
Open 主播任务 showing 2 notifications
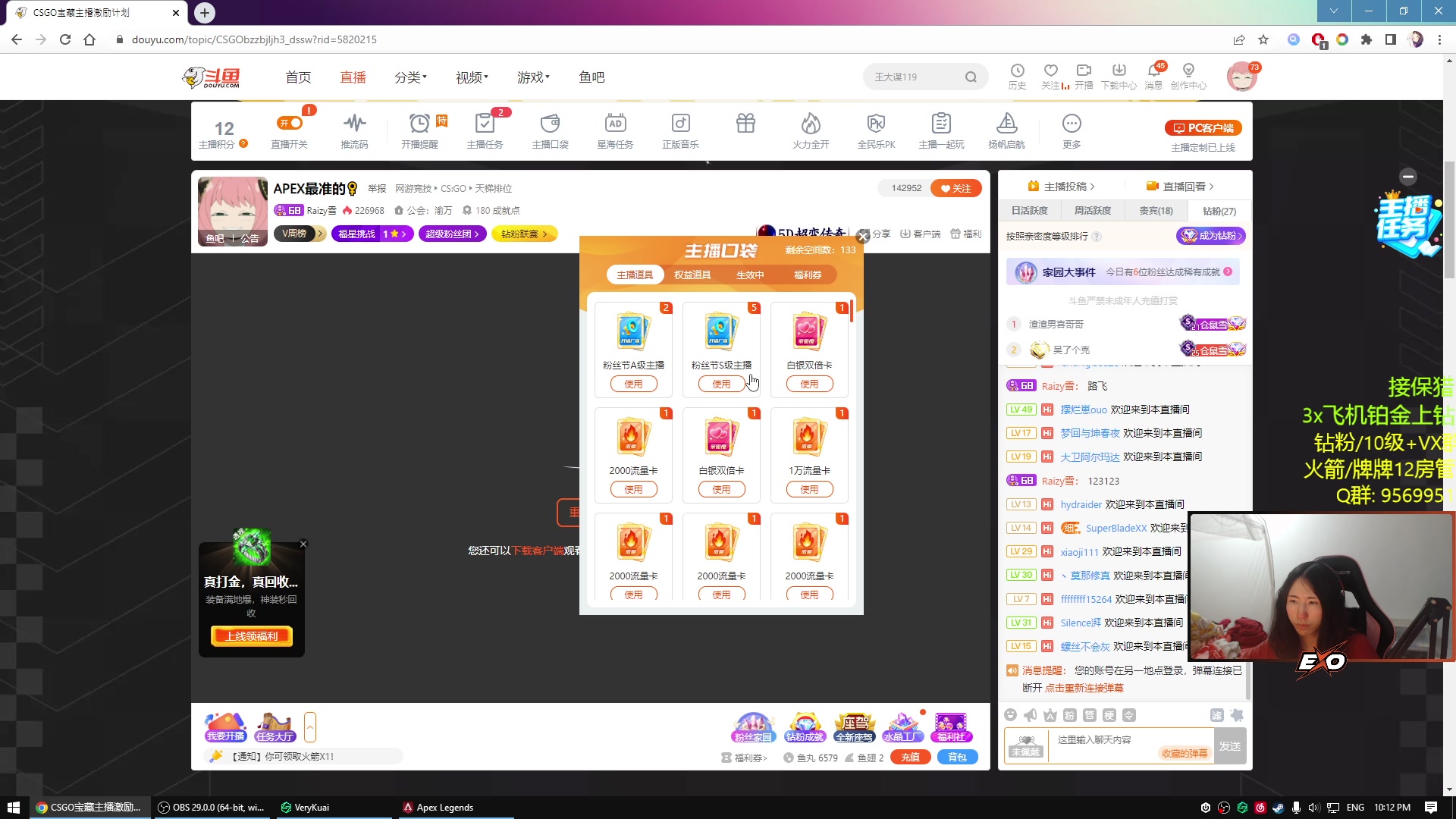(485, 129)
